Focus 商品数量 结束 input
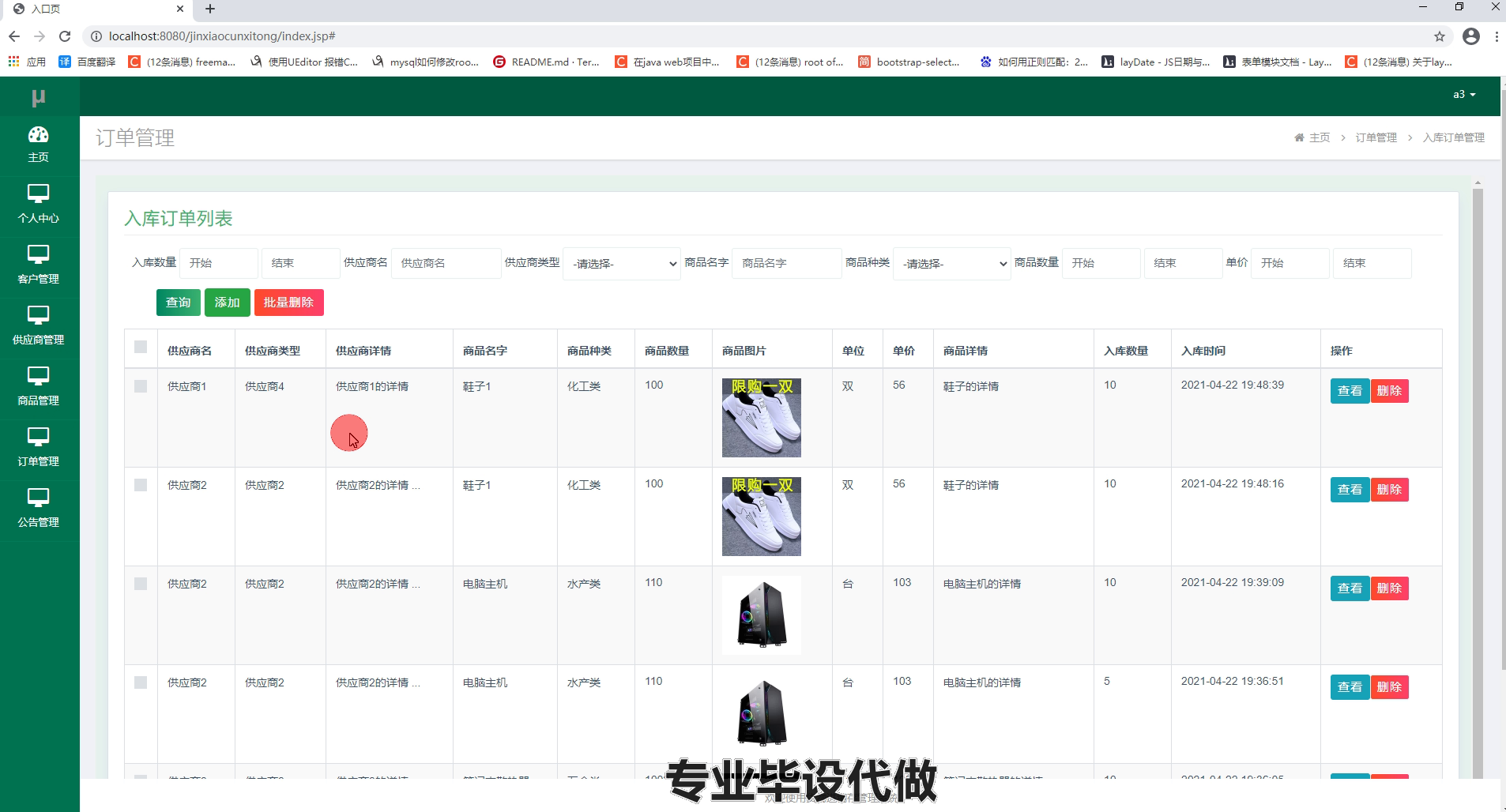 pyautogui.click(x=1184, y=263)
